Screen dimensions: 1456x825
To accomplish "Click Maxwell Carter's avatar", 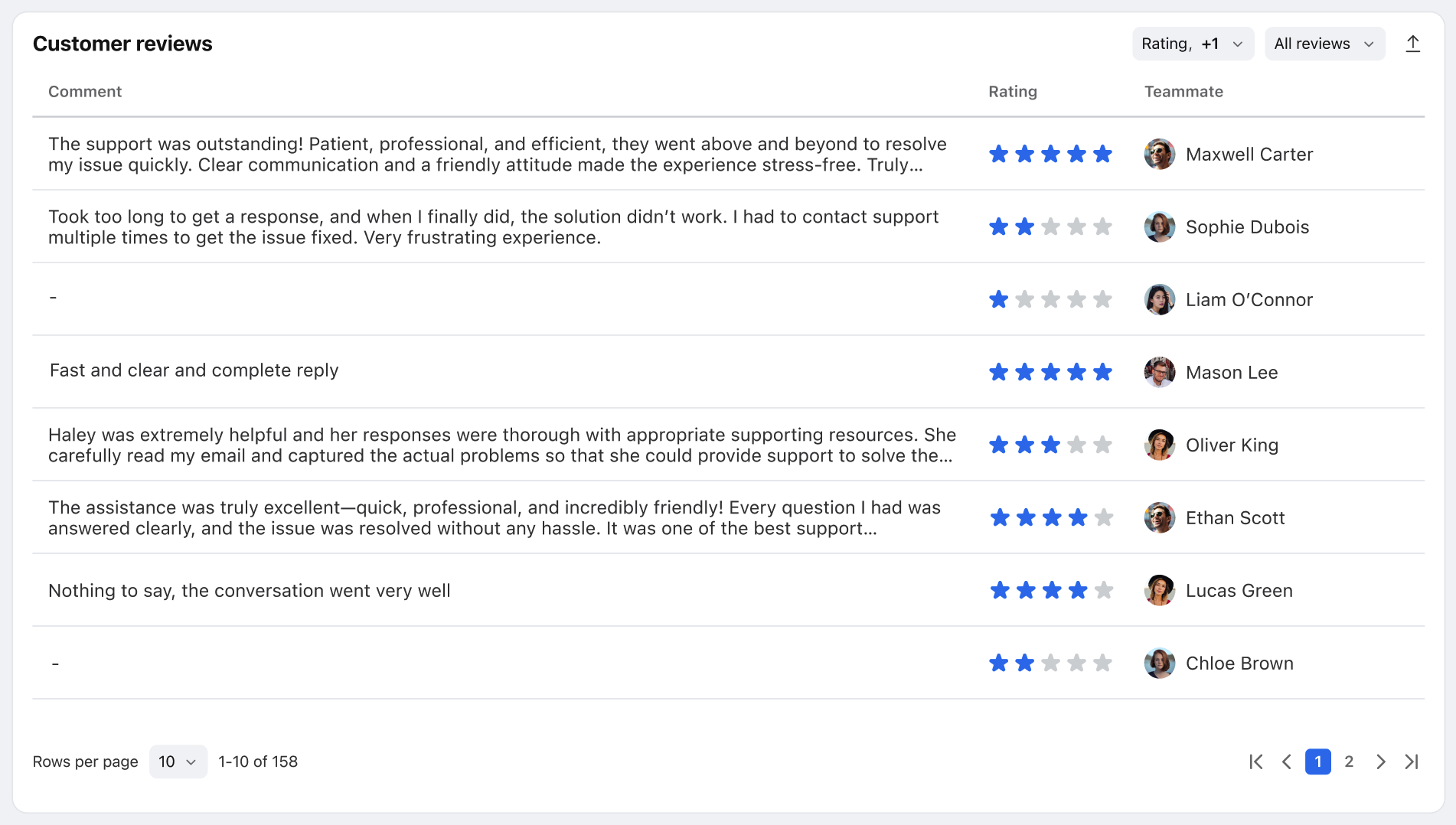I will click(x=1160, y=154).
